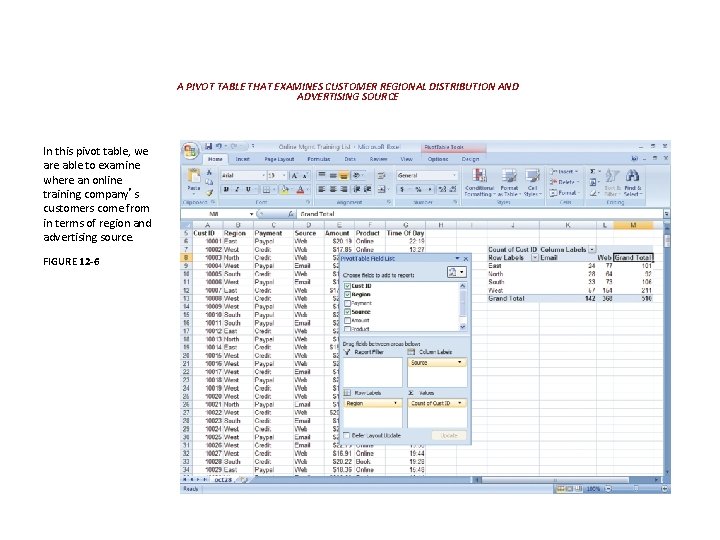
Task: Uncheck the Source field checkbox
Action: [x=348, y=312]
